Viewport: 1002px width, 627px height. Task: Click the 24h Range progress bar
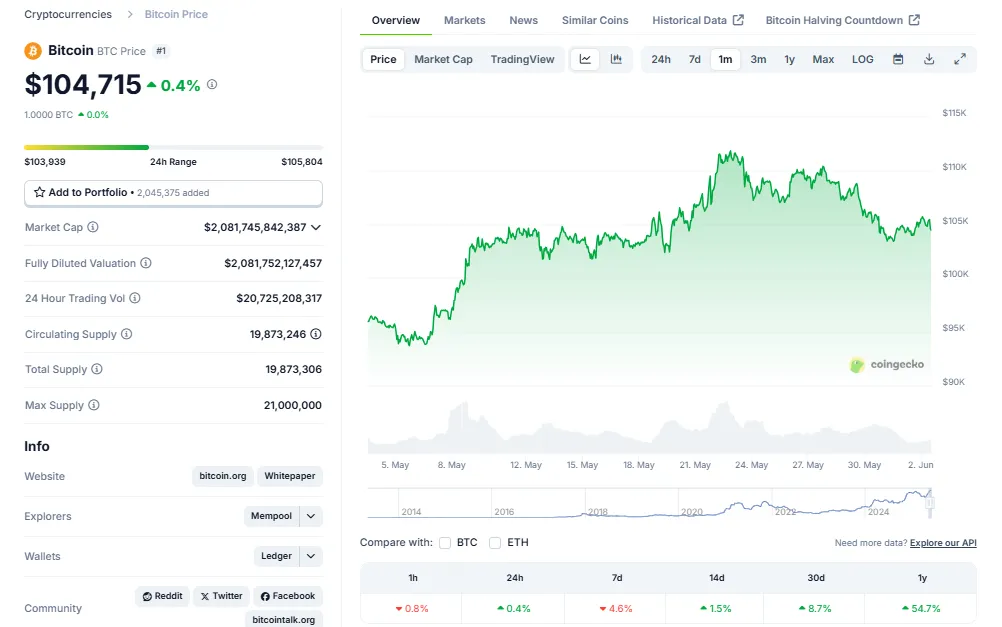click(173, 148)
